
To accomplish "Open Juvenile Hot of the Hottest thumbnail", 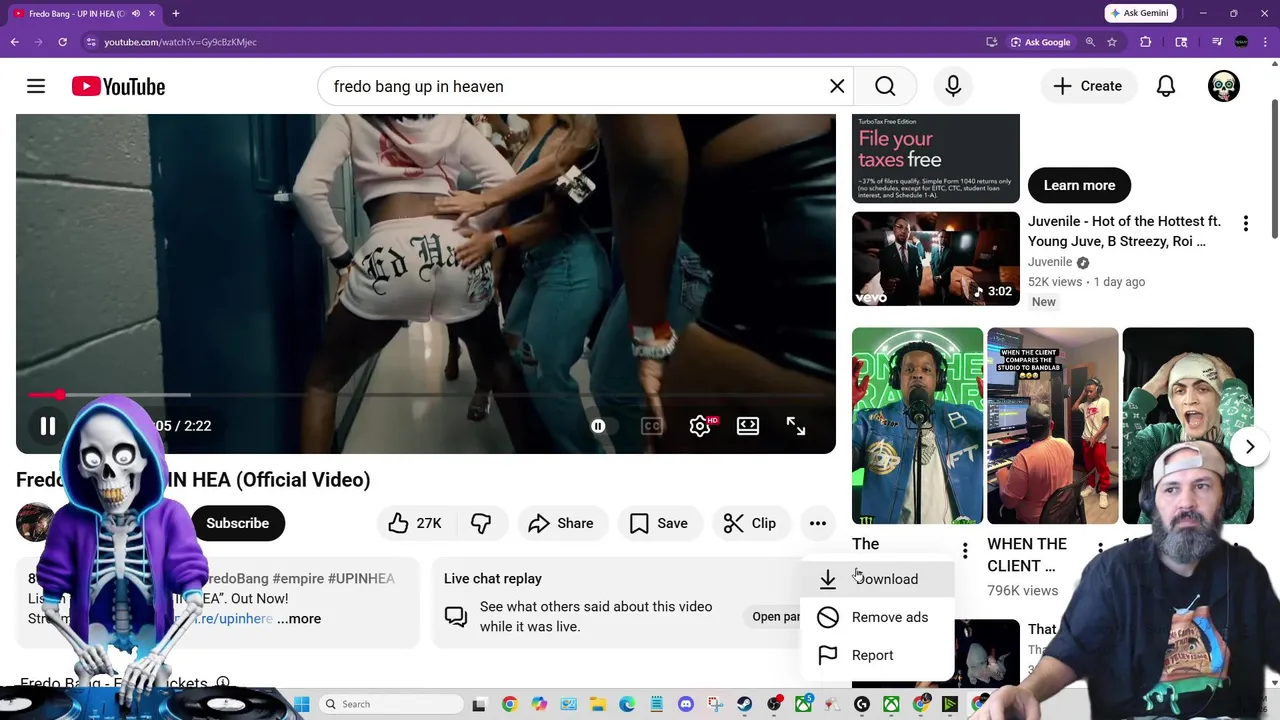I will pyautogui.click(x=936, y=258).
